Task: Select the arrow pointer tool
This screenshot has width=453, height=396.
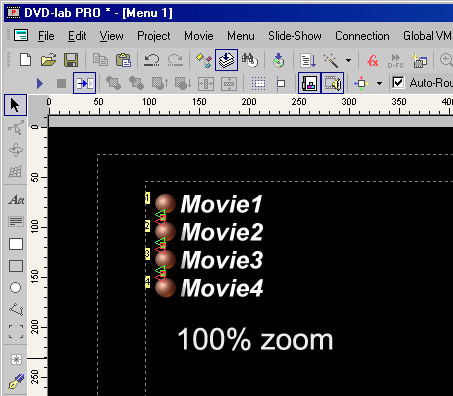Action: [x=15, y=105]
